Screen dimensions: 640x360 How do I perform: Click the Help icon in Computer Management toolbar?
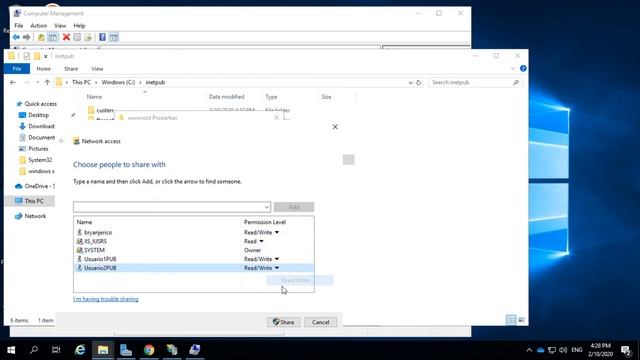pyautogui.click(x=102, y=37)
